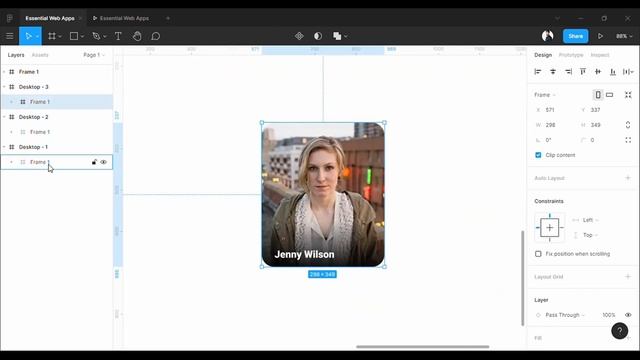Click Align top icon

[583, 71]
